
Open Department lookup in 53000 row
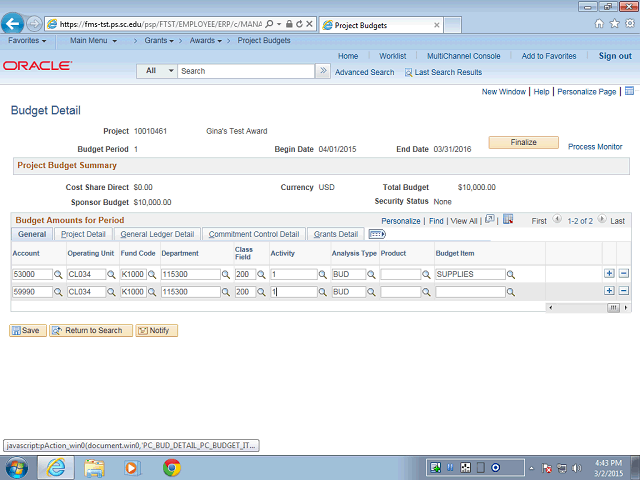tap(225, 275)
